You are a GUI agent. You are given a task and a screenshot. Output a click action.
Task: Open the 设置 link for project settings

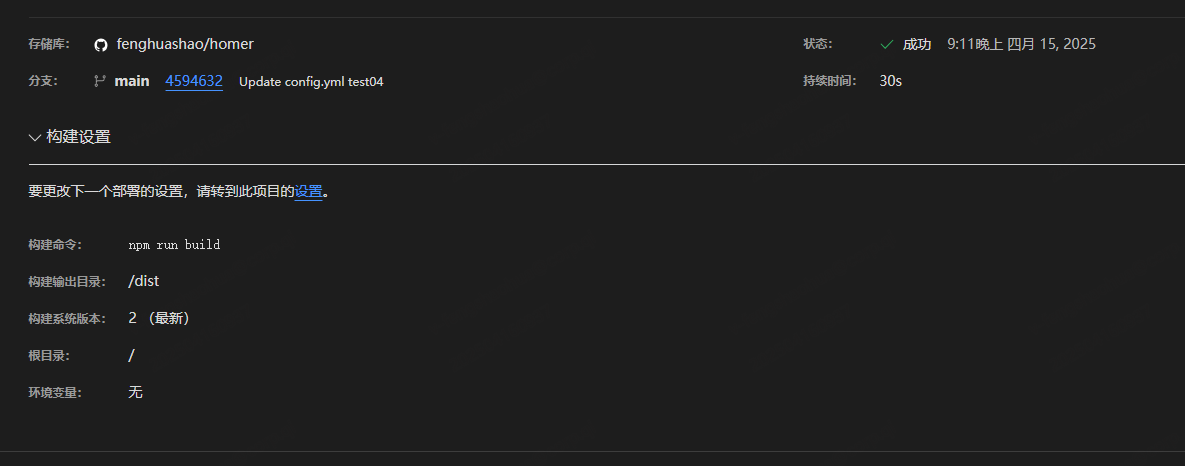coord(308,192)
